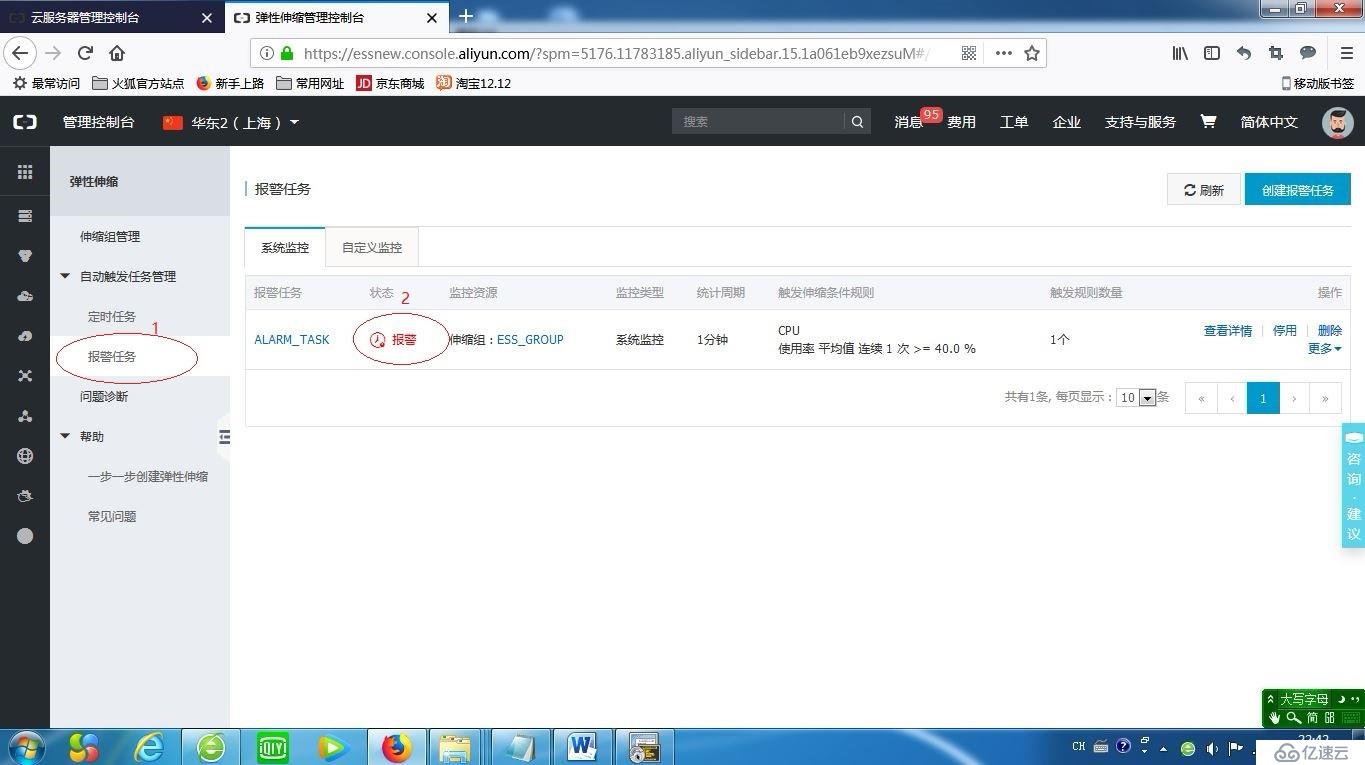Open a new browser tab
This screenshot has height=765, width=1365.
pos(465,16)
